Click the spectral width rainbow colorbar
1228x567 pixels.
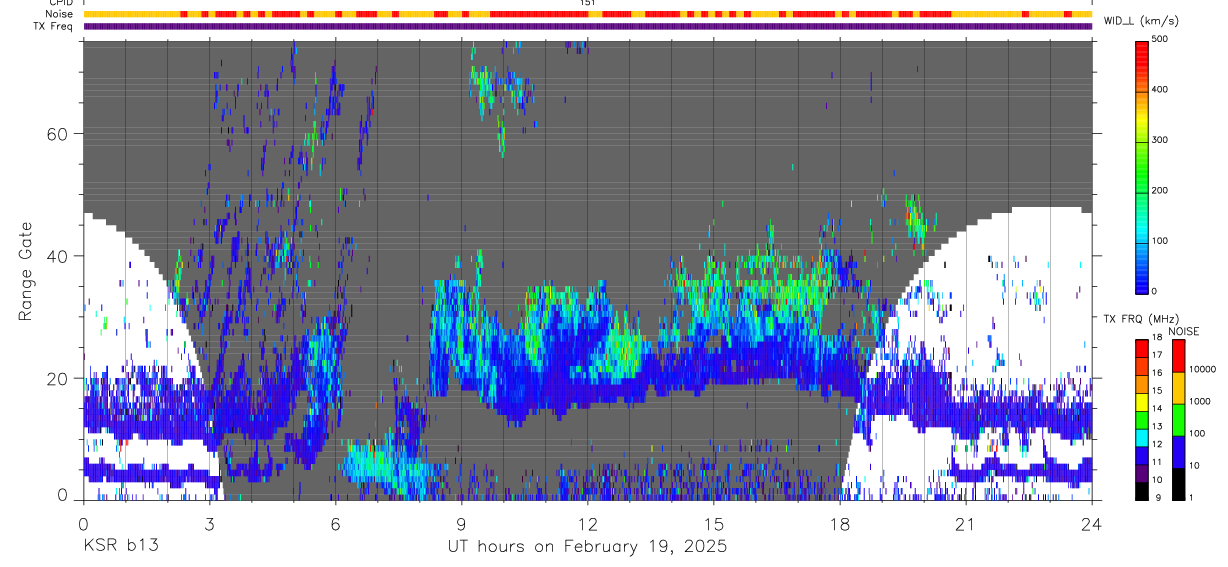pos(1141,166)
